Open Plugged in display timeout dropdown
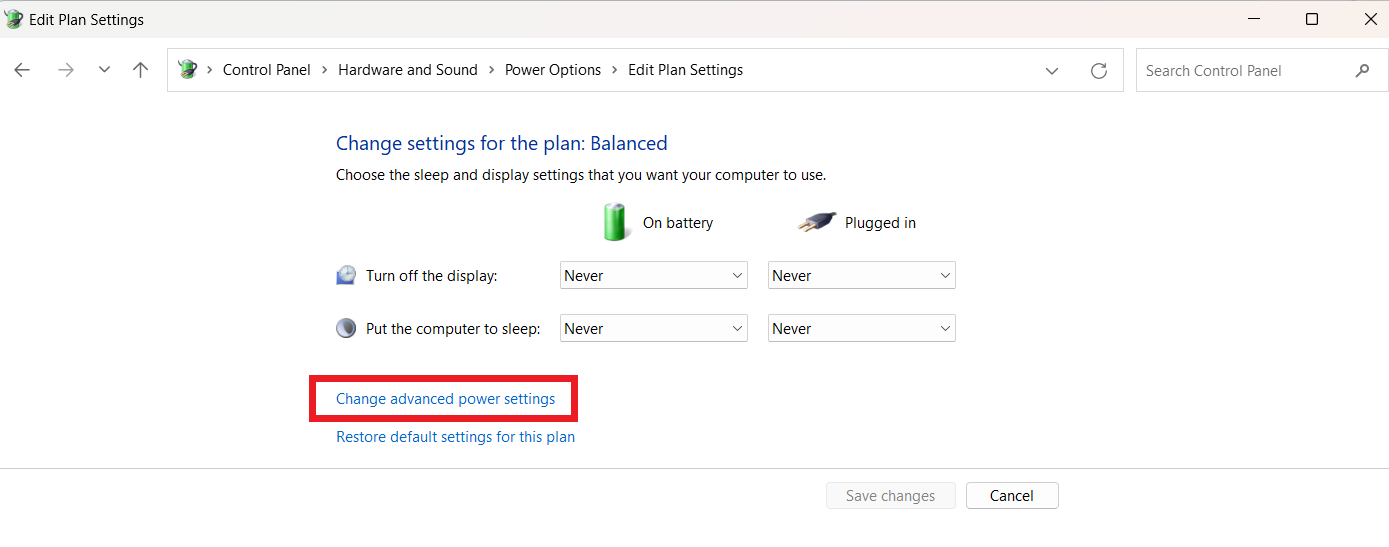Image resolution: width=1389 pixels, height=547 pixels. [861, 275]
